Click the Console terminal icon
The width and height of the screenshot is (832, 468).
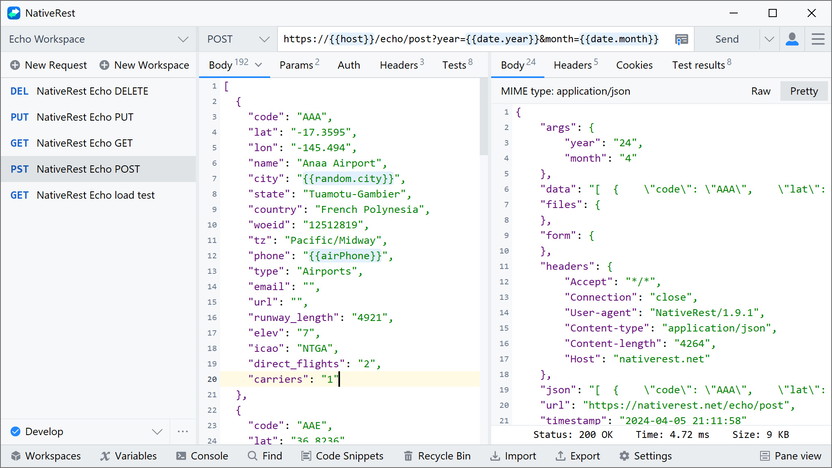tap(181, 456)
